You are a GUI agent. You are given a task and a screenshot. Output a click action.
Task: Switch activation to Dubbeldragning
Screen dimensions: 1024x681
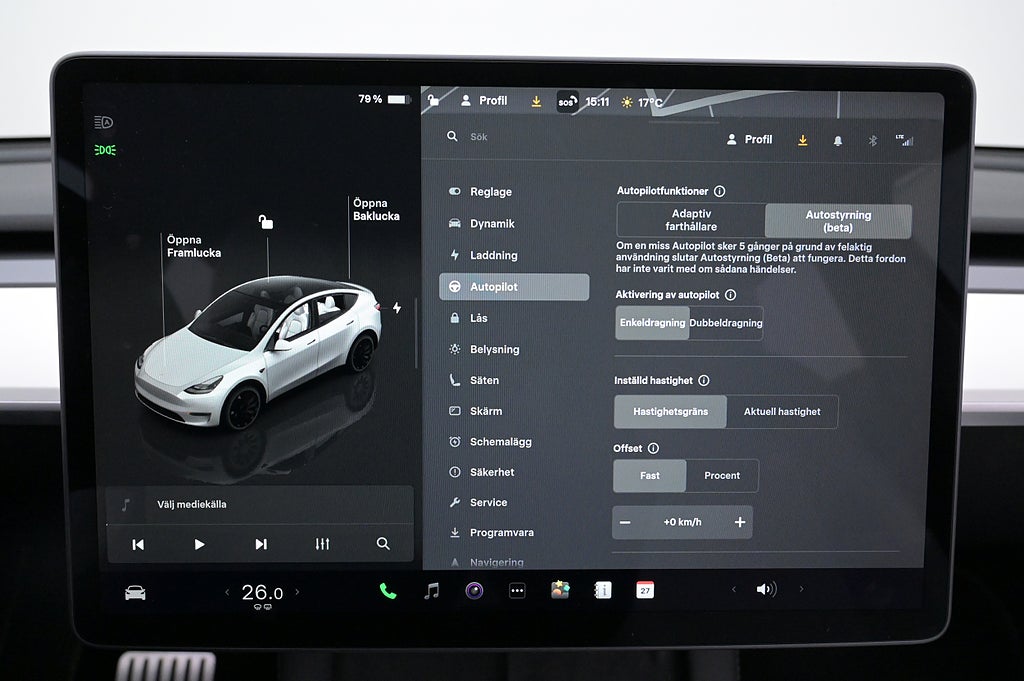click(726, 323)
